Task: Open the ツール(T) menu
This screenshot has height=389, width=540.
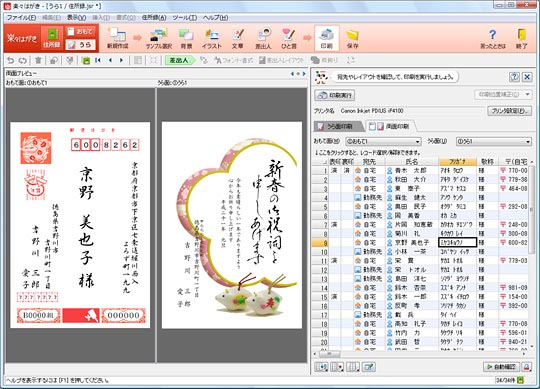Action: tap(185, 18)
